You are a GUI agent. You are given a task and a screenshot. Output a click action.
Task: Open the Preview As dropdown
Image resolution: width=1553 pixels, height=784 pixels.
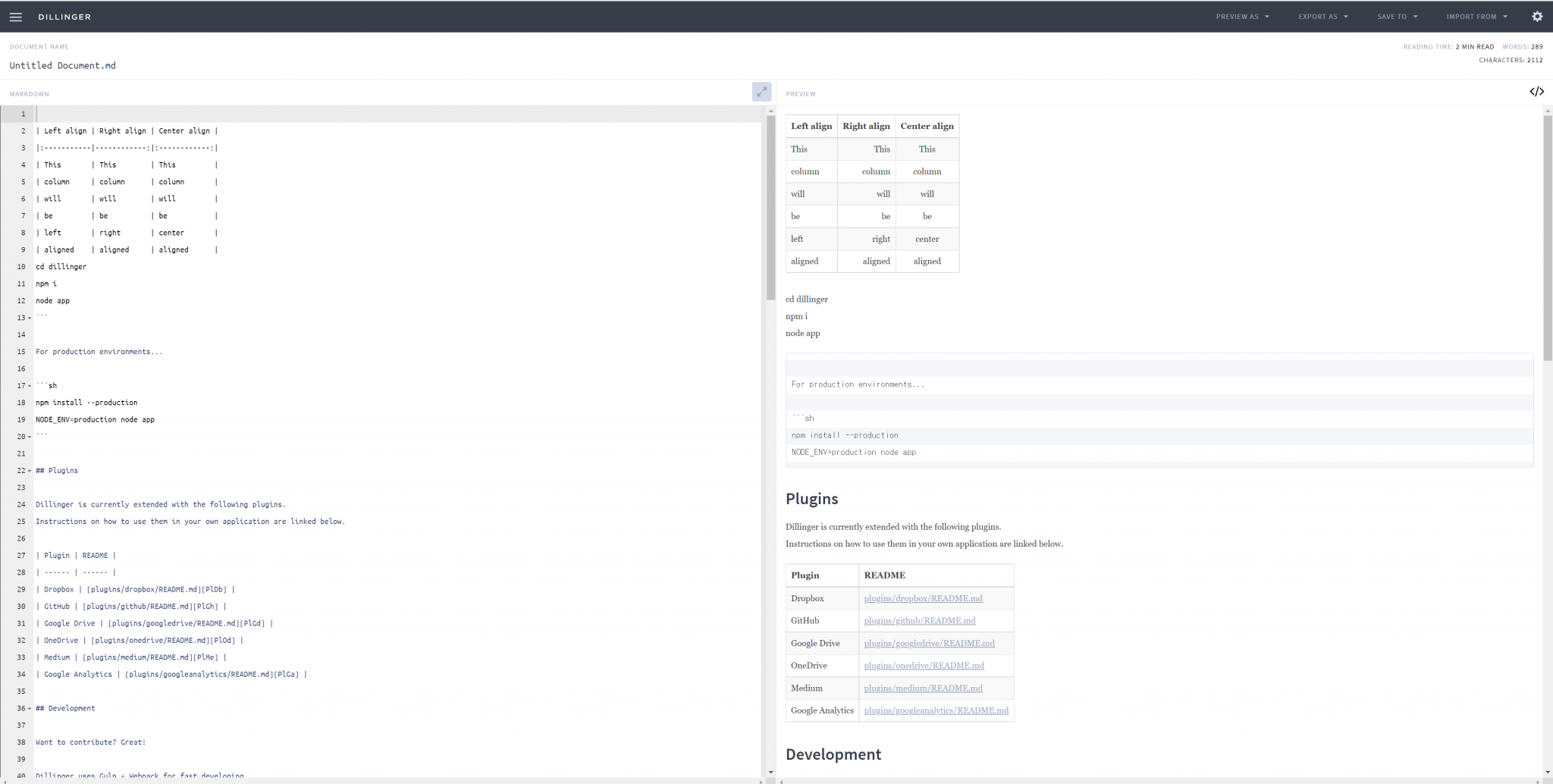point(1242,17)
